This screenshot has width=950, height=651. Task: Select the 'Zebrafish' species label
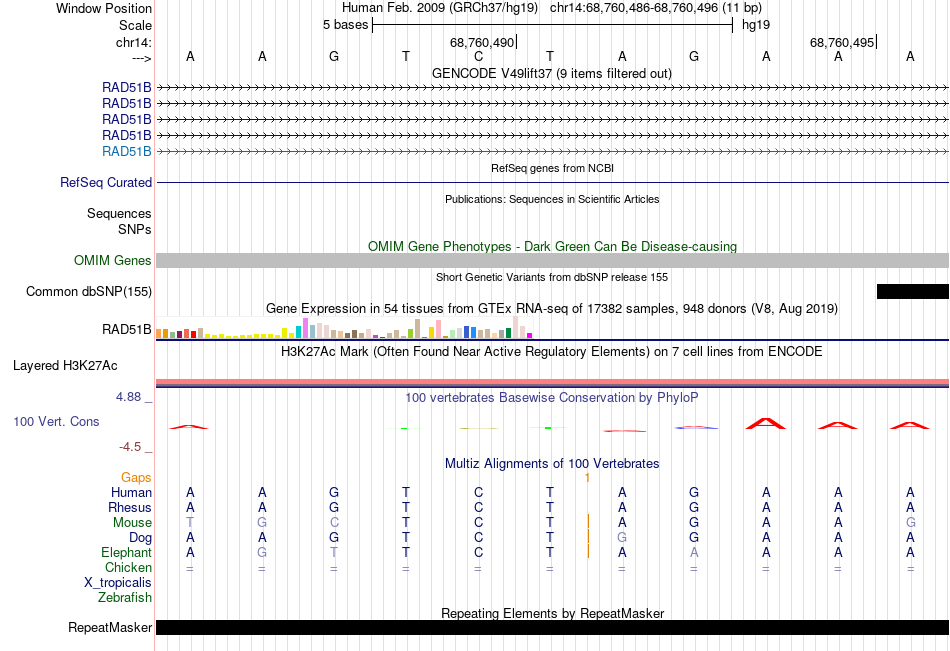pyautogui.click(x=125, y=598)
